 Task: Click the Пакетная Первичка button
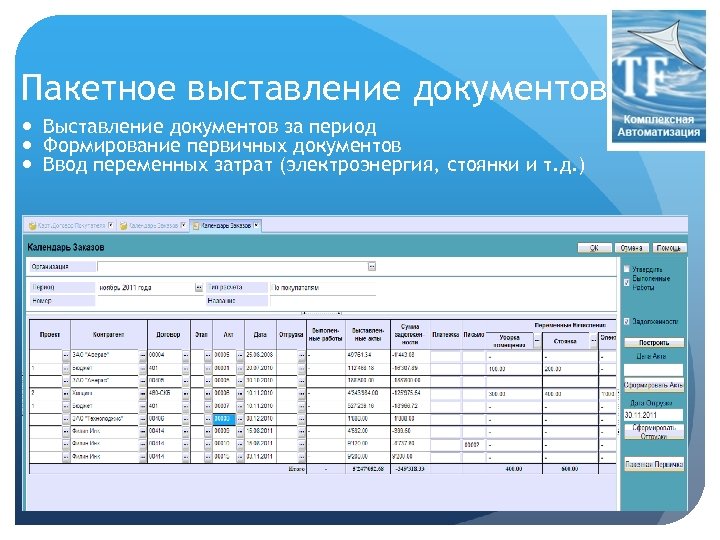(654, 464)
